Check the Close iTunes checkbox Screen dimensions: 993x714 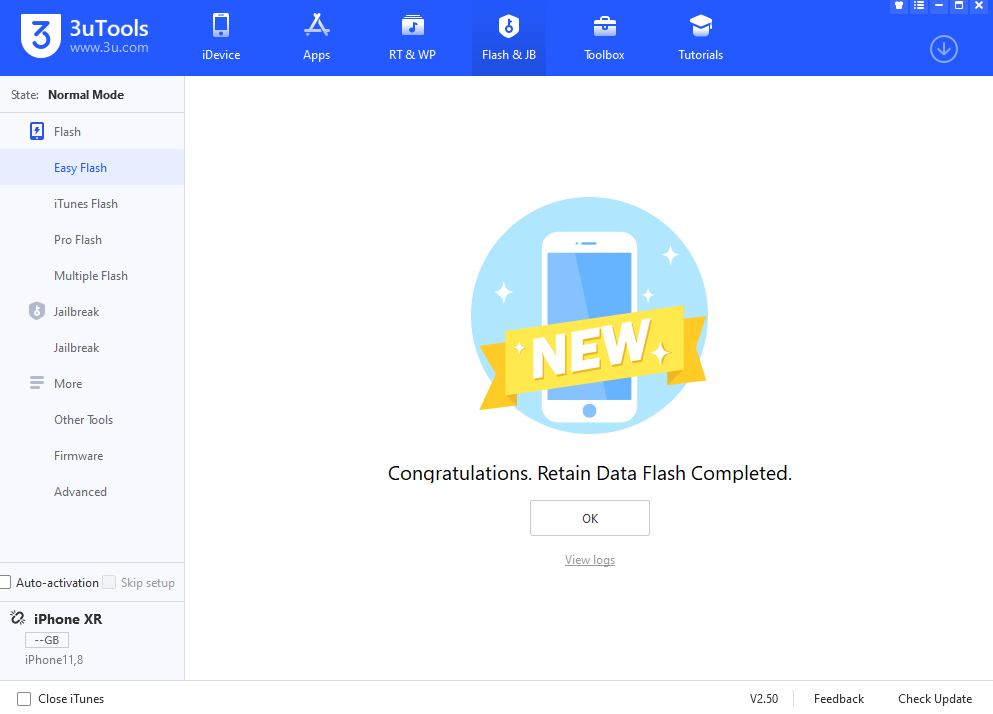(x=24, y=699)
